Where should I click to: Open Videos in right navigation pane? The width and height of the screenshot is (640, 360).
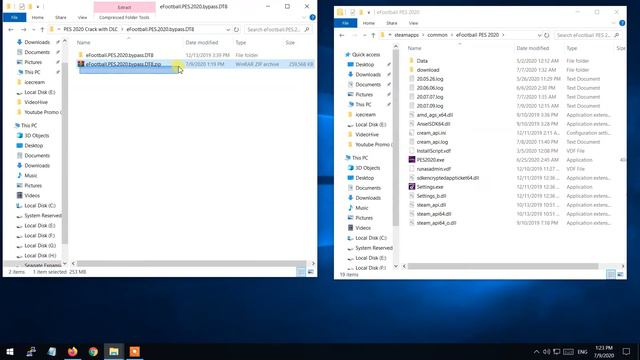pos(362,228)
